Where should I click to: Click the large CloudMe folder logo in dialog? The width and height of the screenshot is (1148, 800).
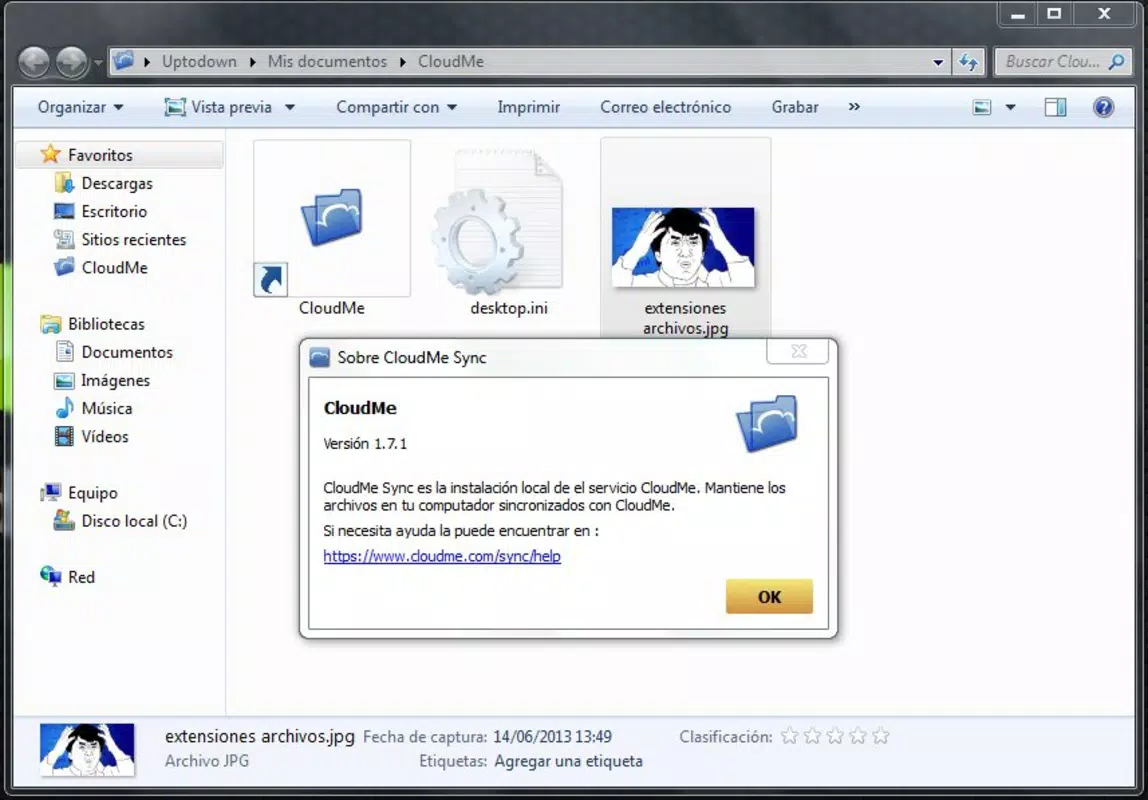[x=767, y=423]
